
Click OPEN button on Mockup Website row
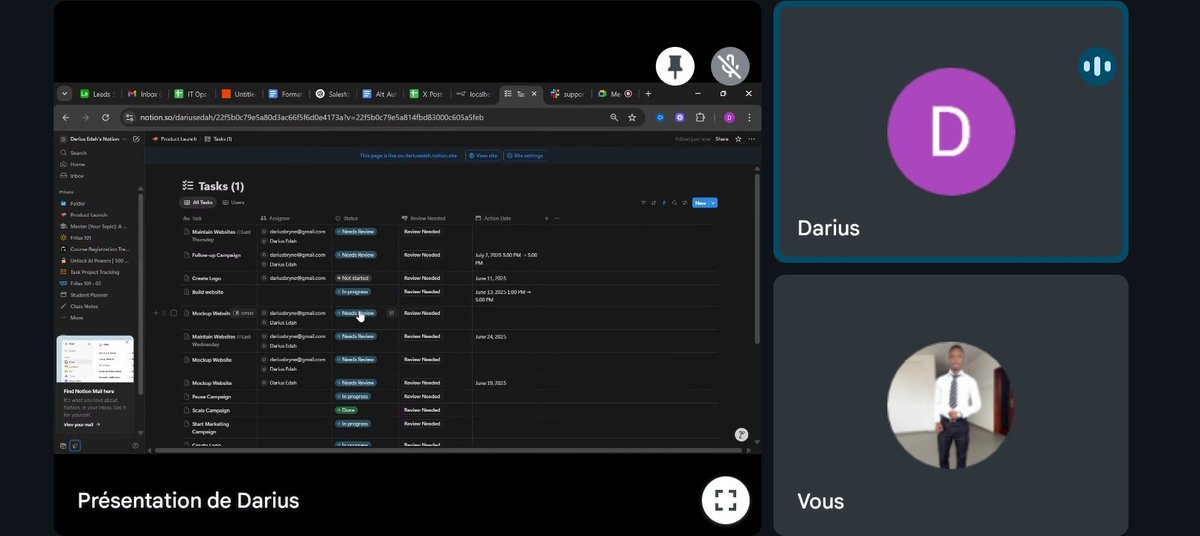pos(244,313)
